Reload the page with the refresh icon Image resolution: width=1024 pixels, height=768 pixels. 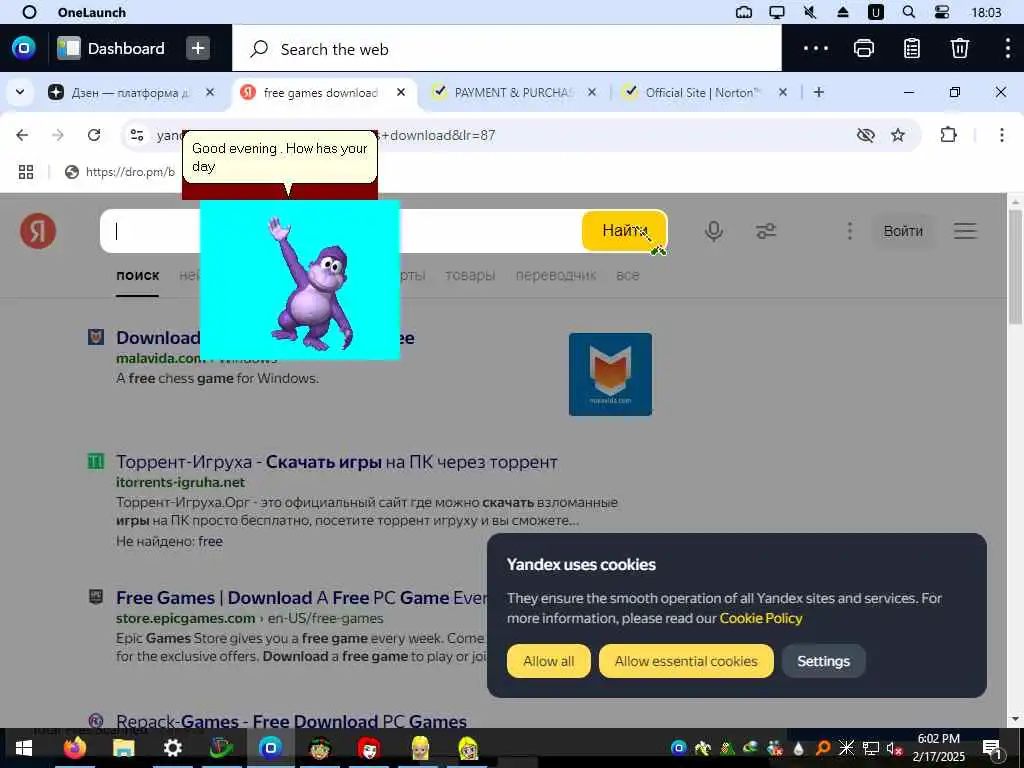94,135
